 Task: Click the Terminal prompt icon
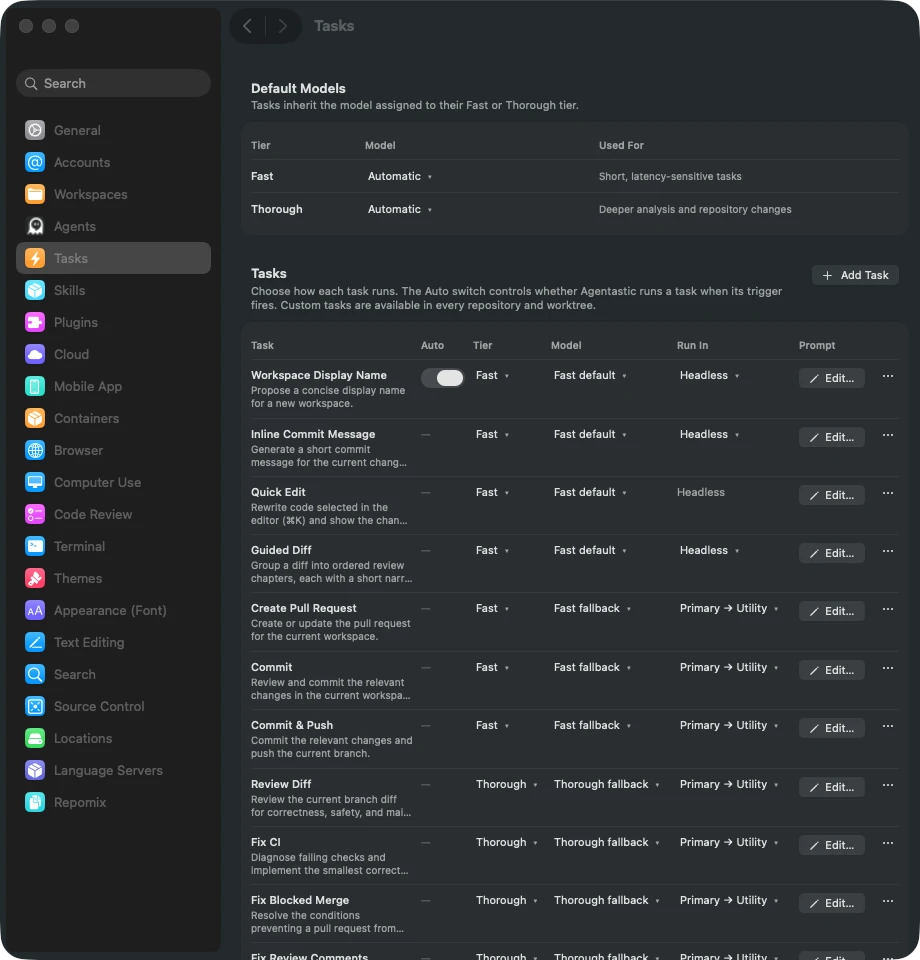35,546
